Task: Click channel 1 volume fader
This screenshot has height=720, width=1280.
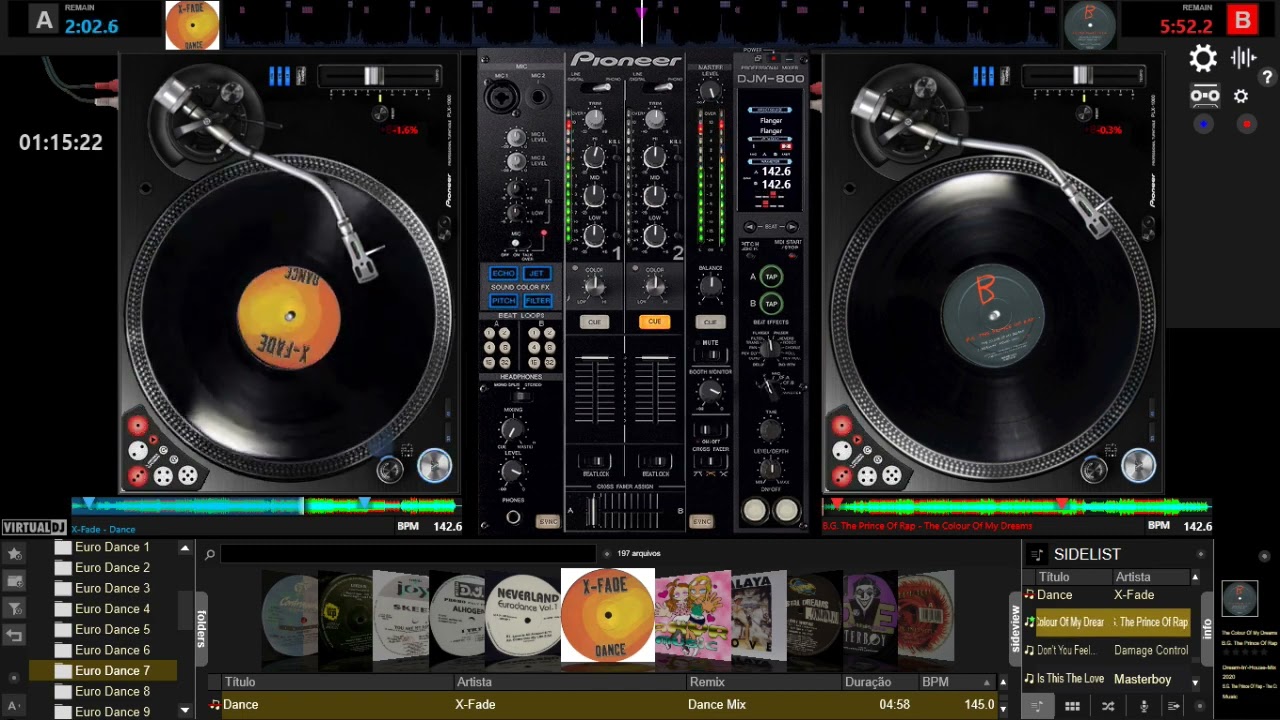Action: coord(596,357)
